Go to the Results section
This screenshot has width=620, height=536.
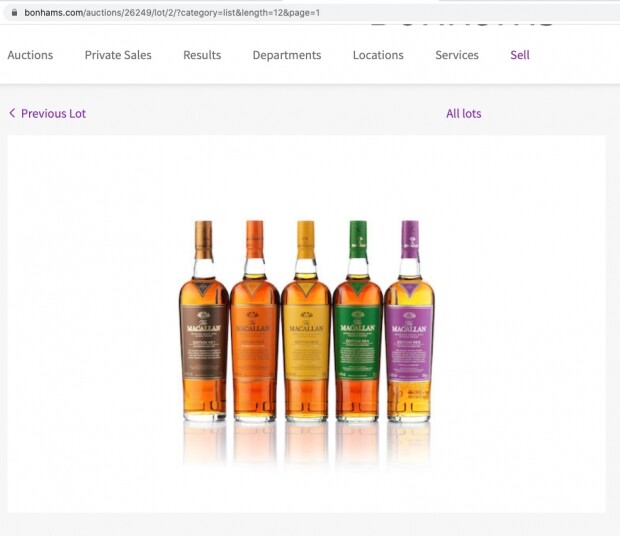point(202,55)
